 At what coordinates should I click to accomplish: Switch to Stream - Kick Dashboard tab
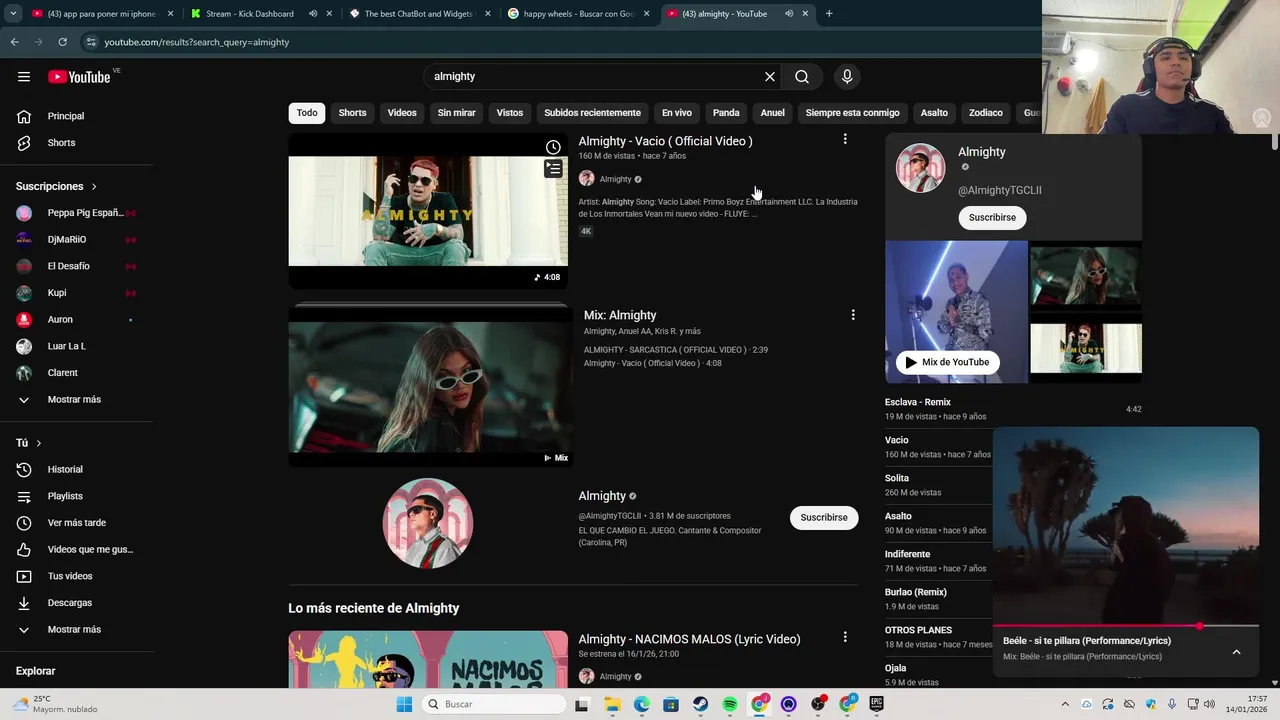251,14
